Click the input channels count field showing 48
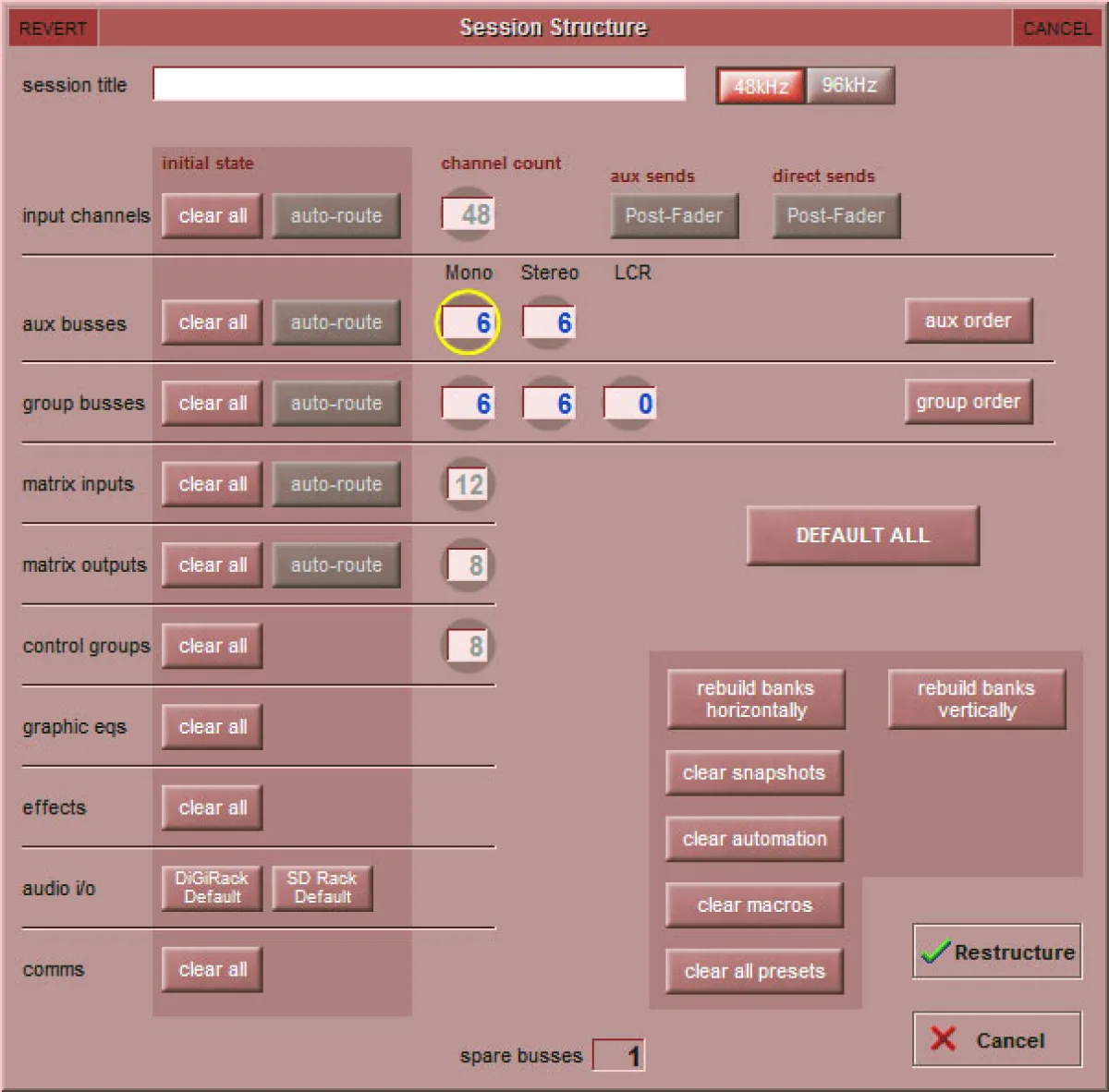The height and width of the screenshot is (1092, 1109). pyautogui.click(x=469, y=214)
